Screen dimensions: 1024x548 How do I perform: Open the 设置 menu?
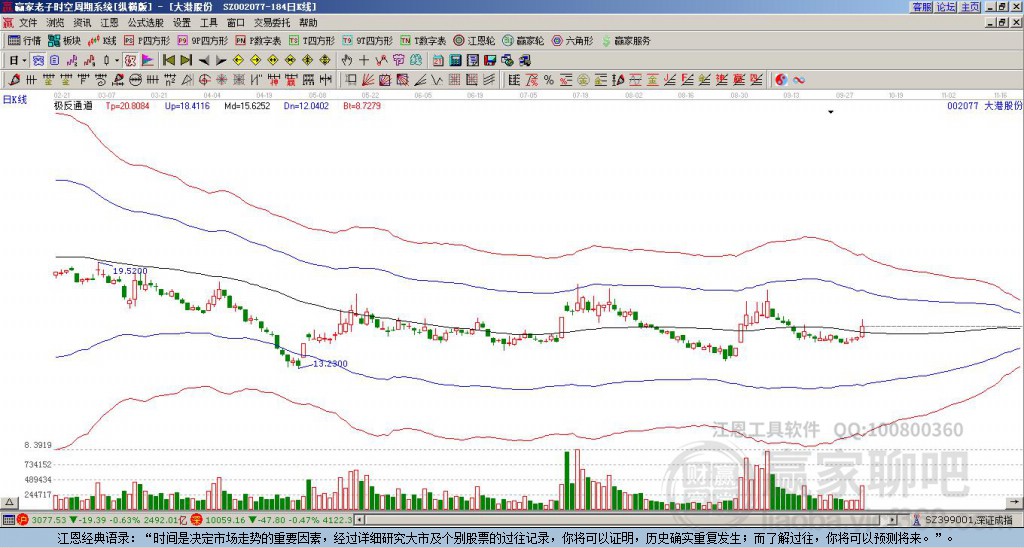(x=182, y=23)
